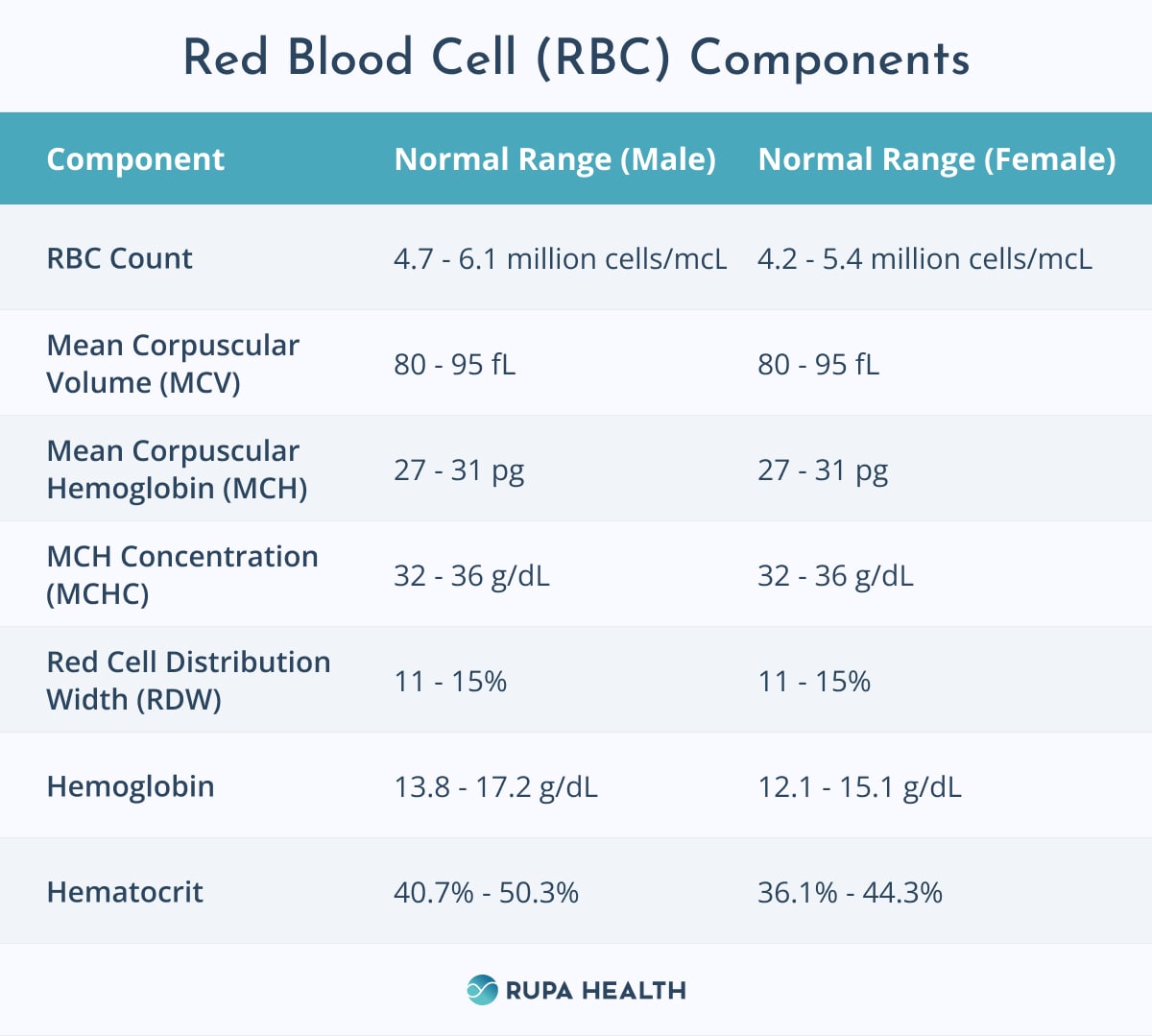Viewport: 1152px width, 1036px height.
Task: Select the Normal Range (Female) header
Action: coord(936,159)
